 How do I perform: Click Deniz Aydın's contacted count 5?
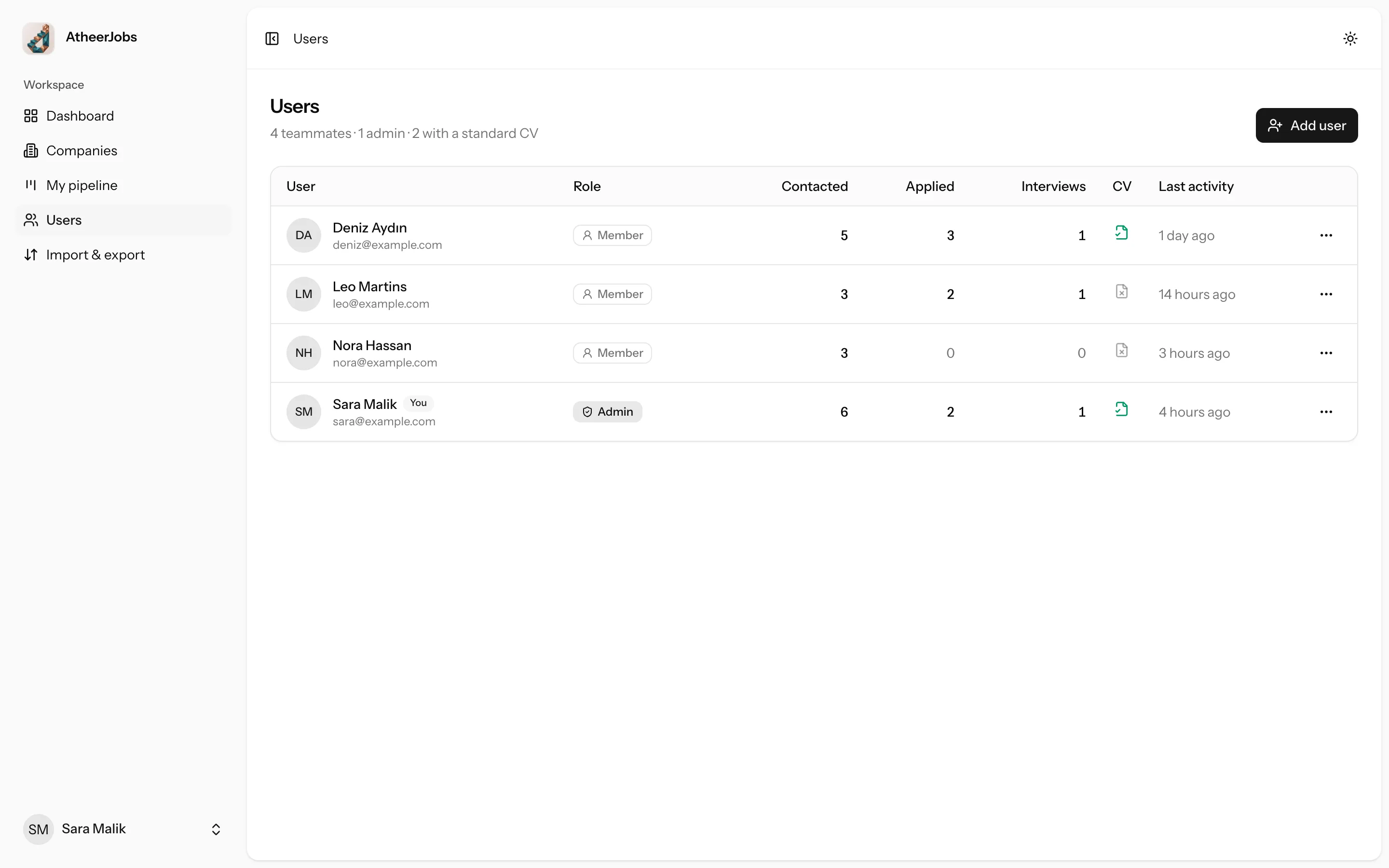844,235
